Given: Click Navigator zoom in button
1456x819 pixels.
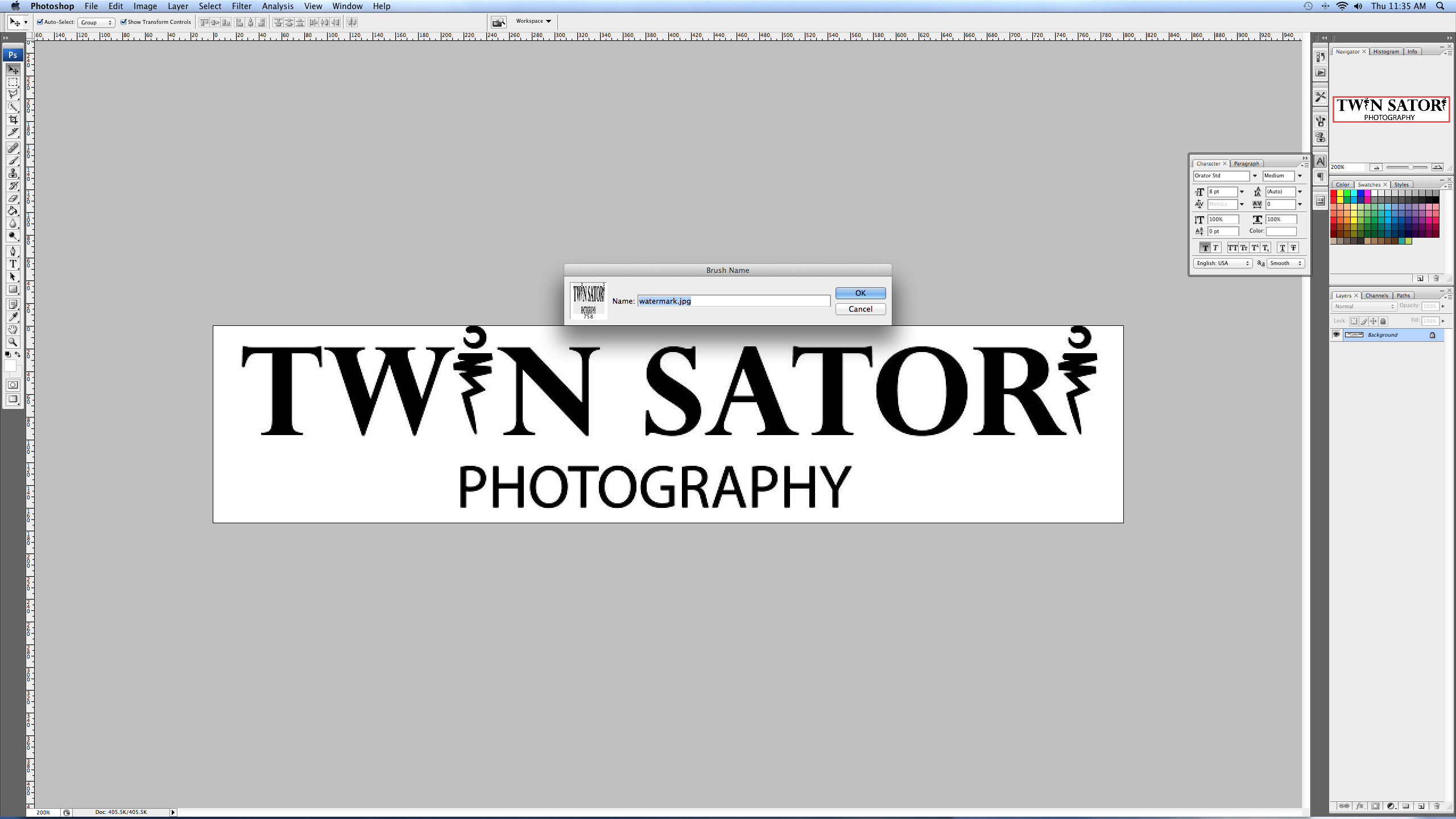Looking at the screenshot, I should point(1437,167).
